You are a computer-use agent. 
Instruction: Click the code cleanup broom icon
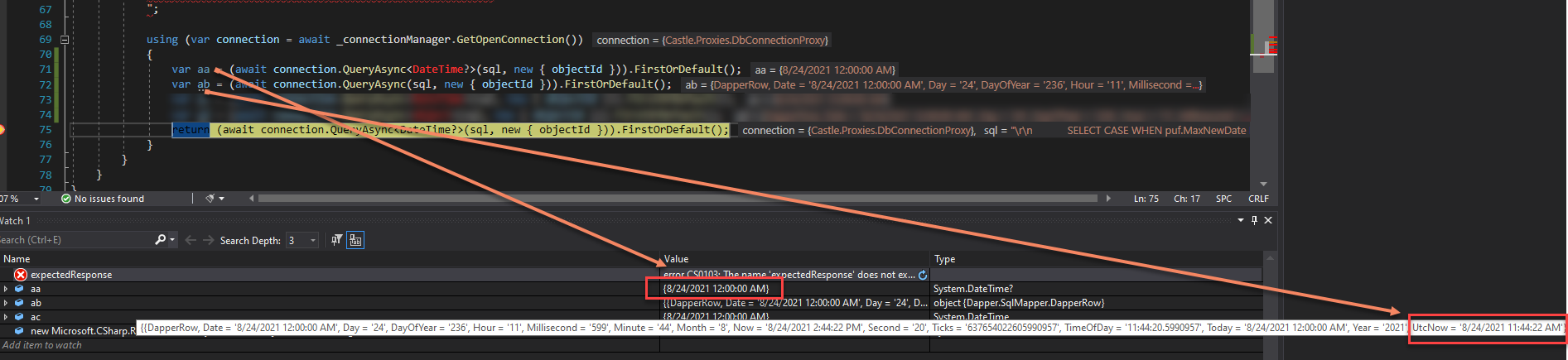pos(210,199)
